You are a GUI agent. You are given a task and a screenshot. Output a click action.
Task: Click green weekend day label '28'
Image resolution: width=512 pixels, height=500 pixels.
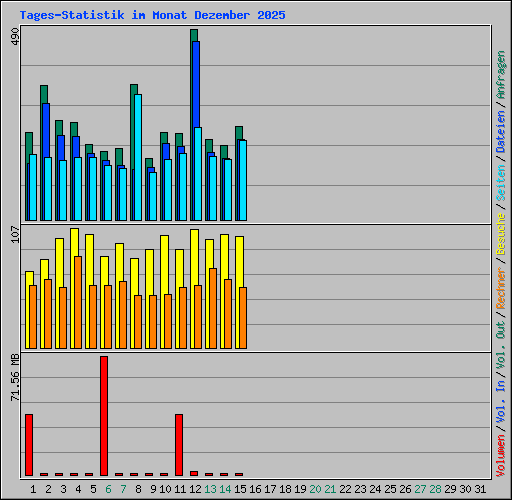pos(435,489)
